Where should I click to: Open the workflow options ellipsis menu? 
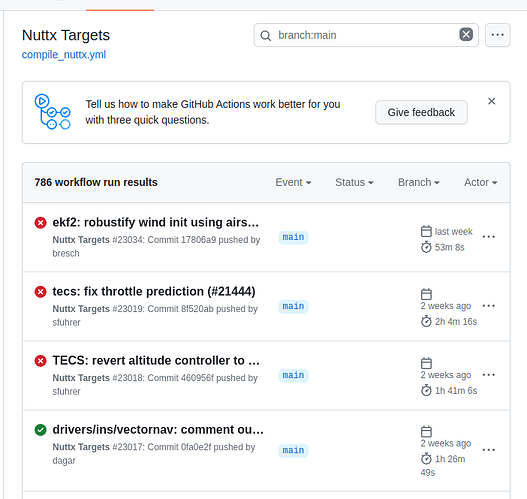tap(497, 35)
